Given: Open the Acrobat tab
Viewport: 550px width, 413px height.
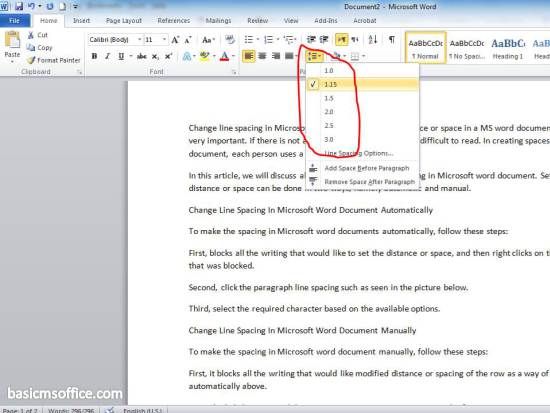Looking at the screenshot, I should (365, 21).
